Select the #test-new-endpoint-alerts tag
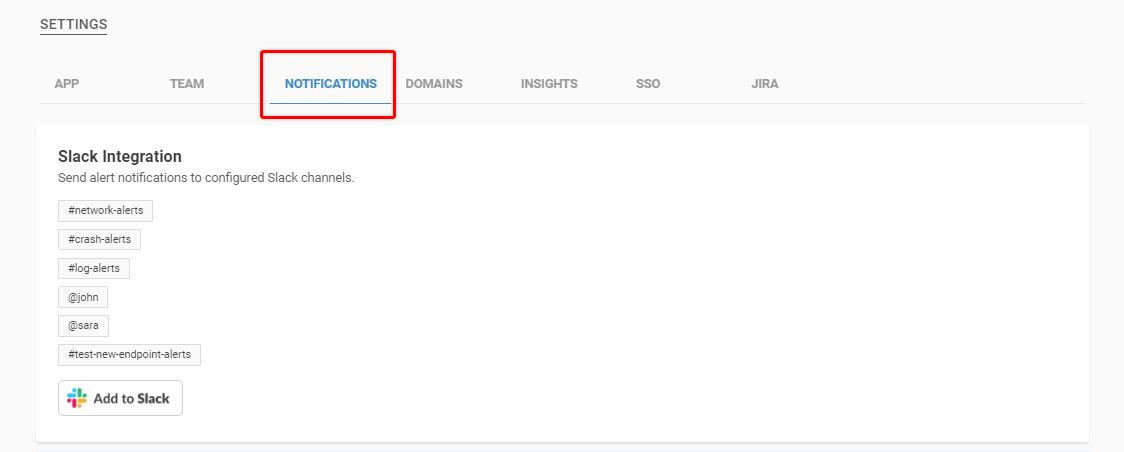The image size is (1124, 452). click(x=130, y=355)
